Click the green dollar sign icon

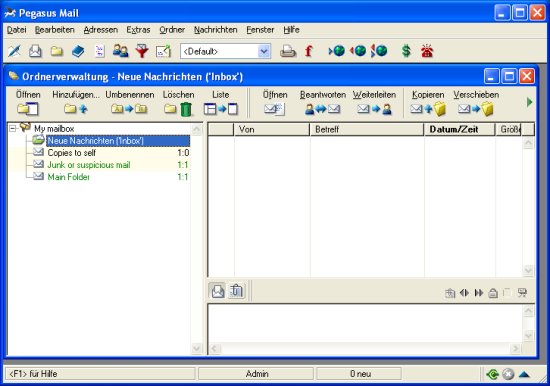point(406,51)
